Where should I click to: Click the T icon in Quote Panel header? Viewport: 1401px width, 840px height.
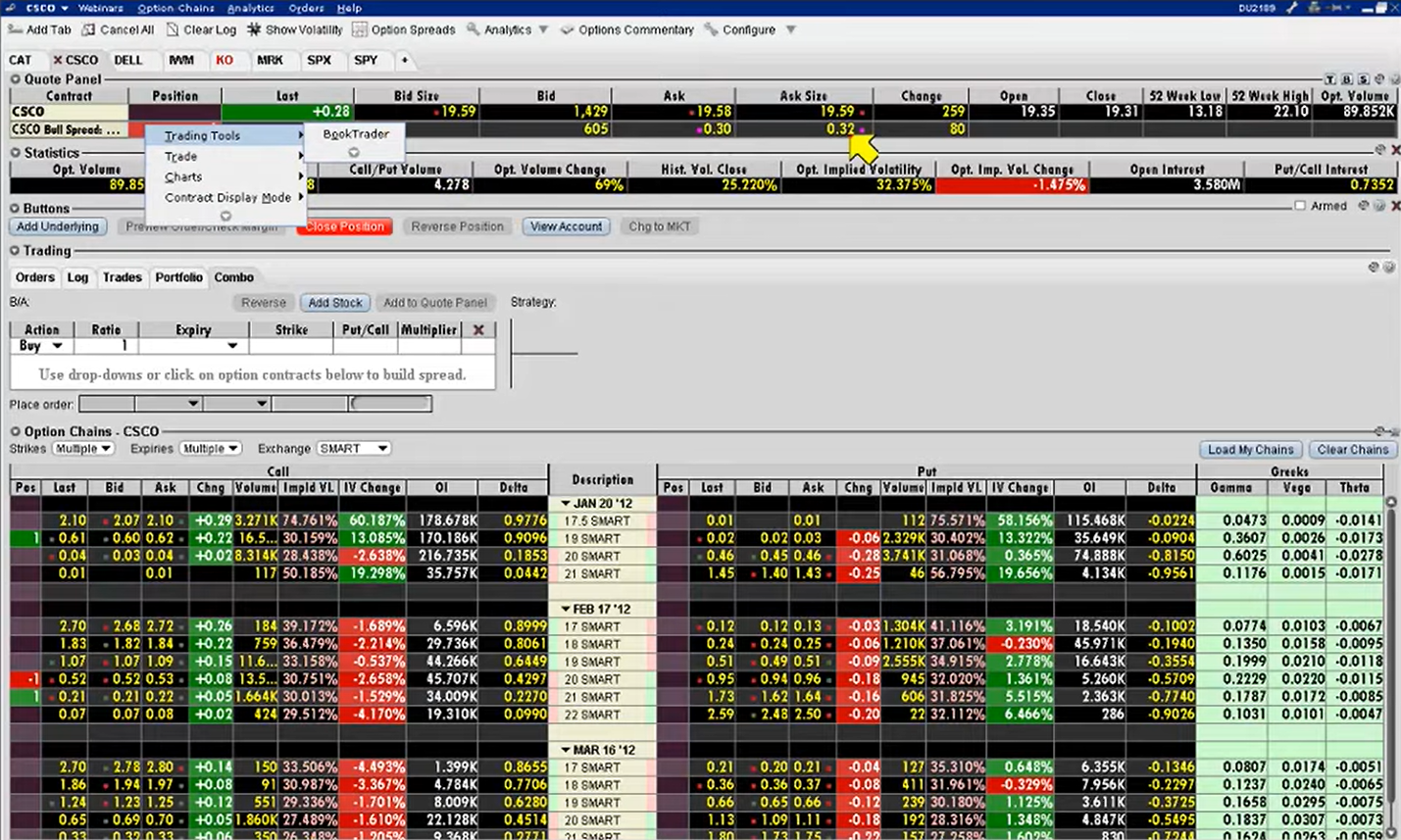(x=1330, y=79)
